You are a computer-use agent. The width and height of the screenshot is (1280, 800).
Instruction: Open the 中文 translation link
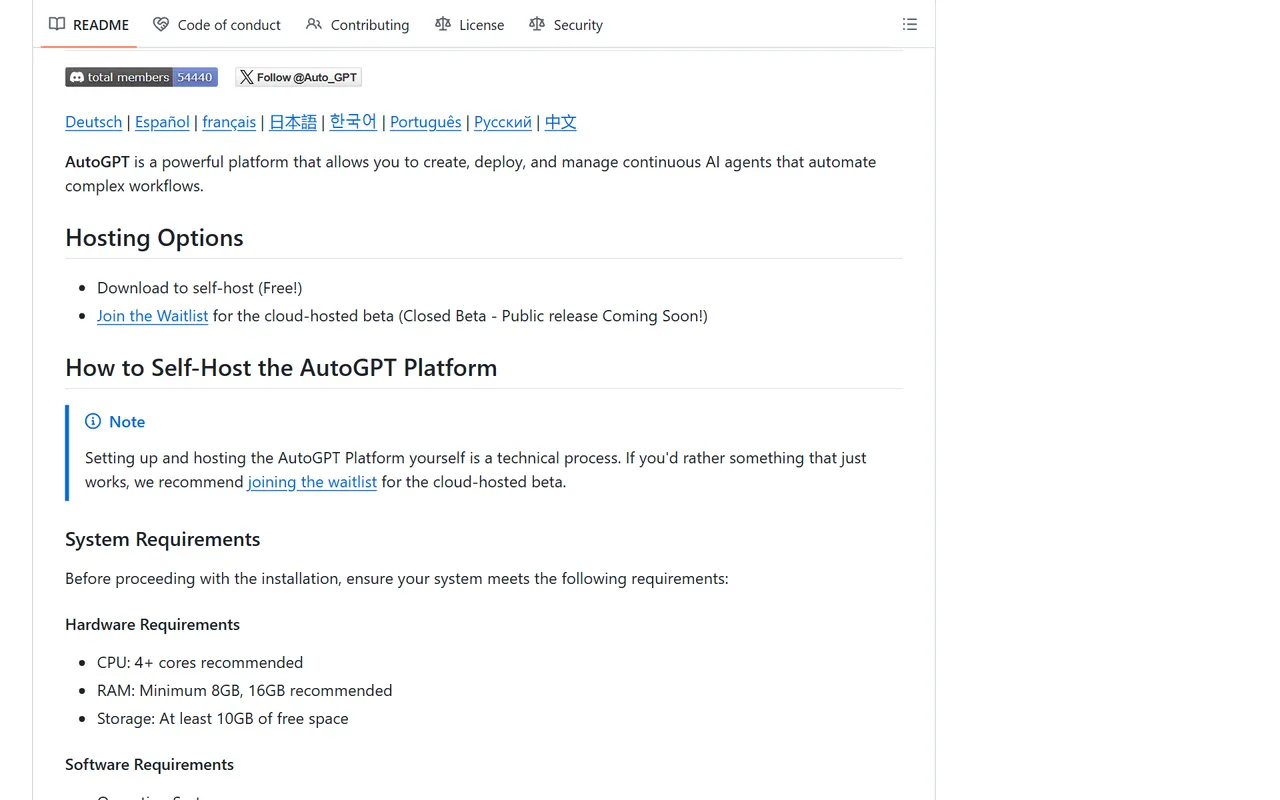pyautogui.click(x=561, y=122)
